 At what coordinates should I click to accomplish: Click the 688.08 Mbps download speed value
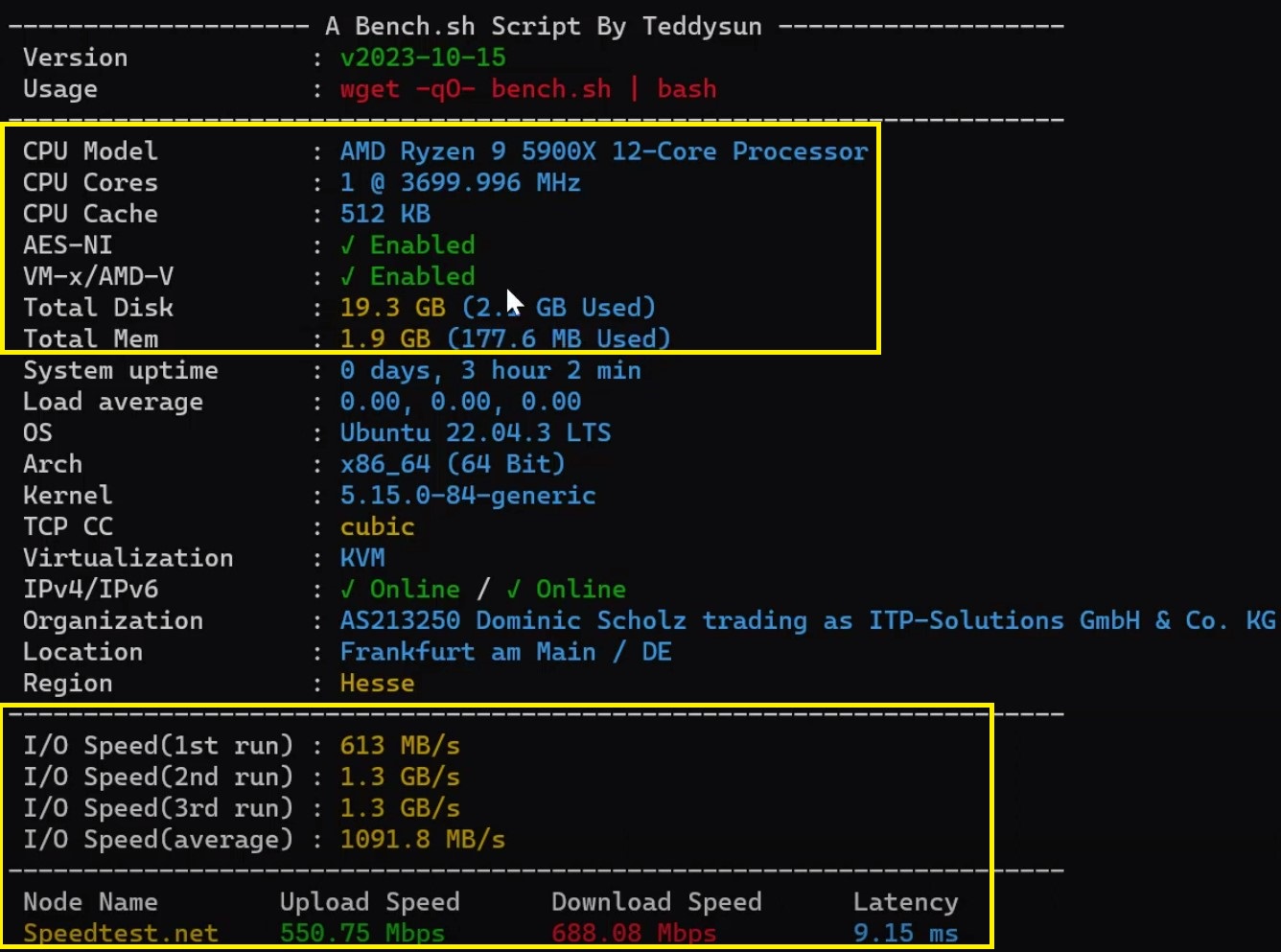coord(634,933)
